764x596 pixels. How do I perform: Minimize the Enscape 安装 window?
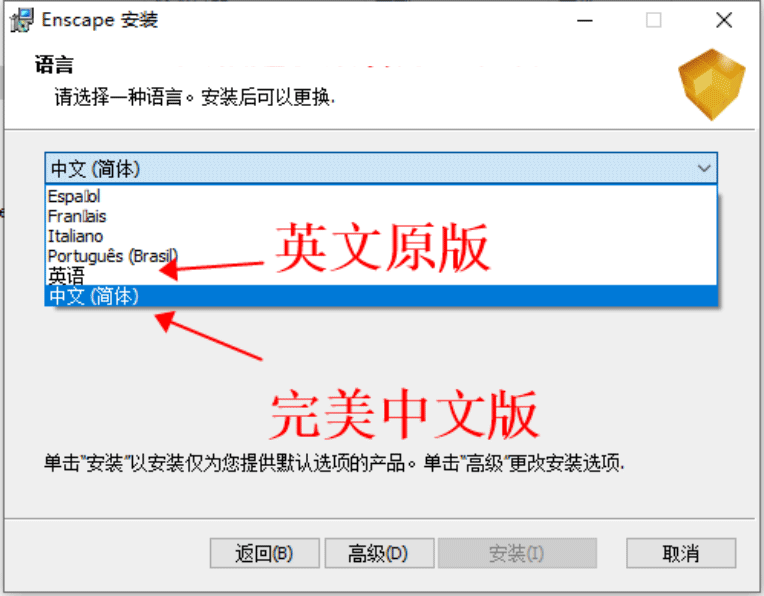point(585,20)
